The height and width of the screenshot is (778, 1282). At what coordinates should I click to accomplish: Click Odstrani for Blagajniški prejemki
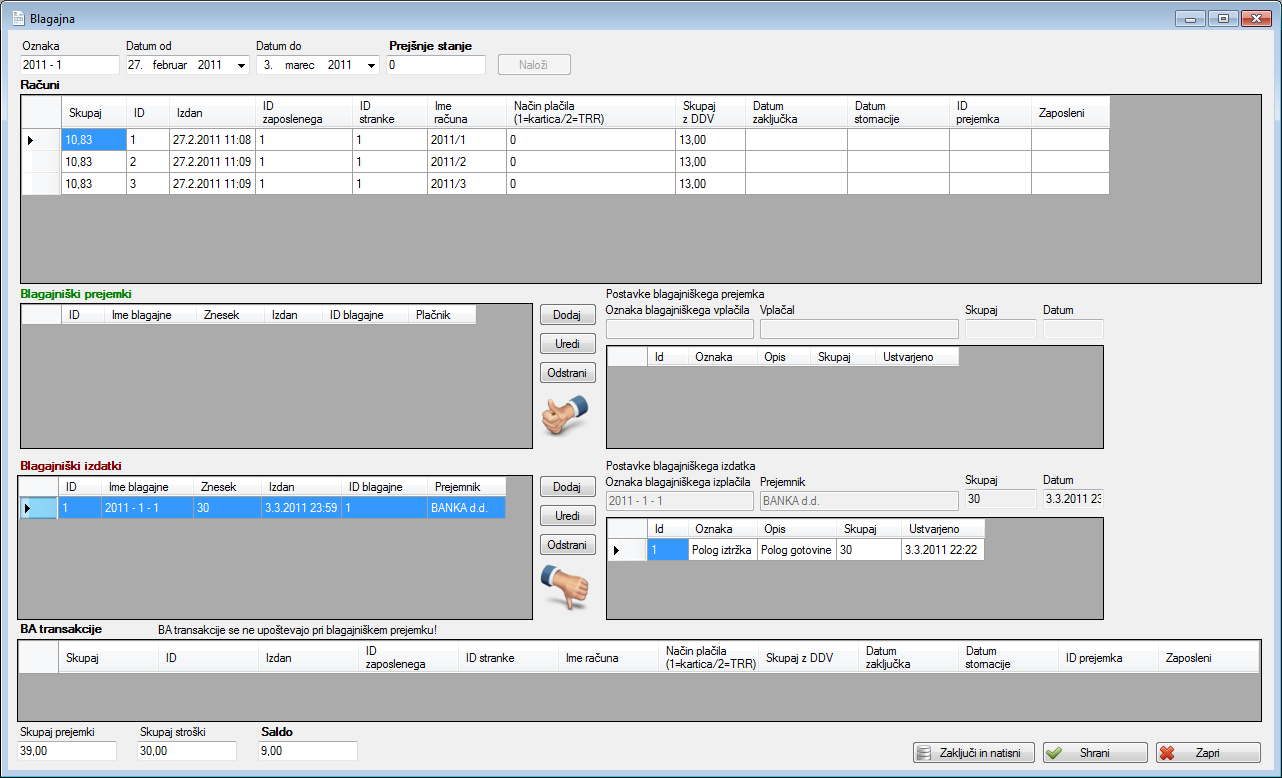[x=567, y=373]
